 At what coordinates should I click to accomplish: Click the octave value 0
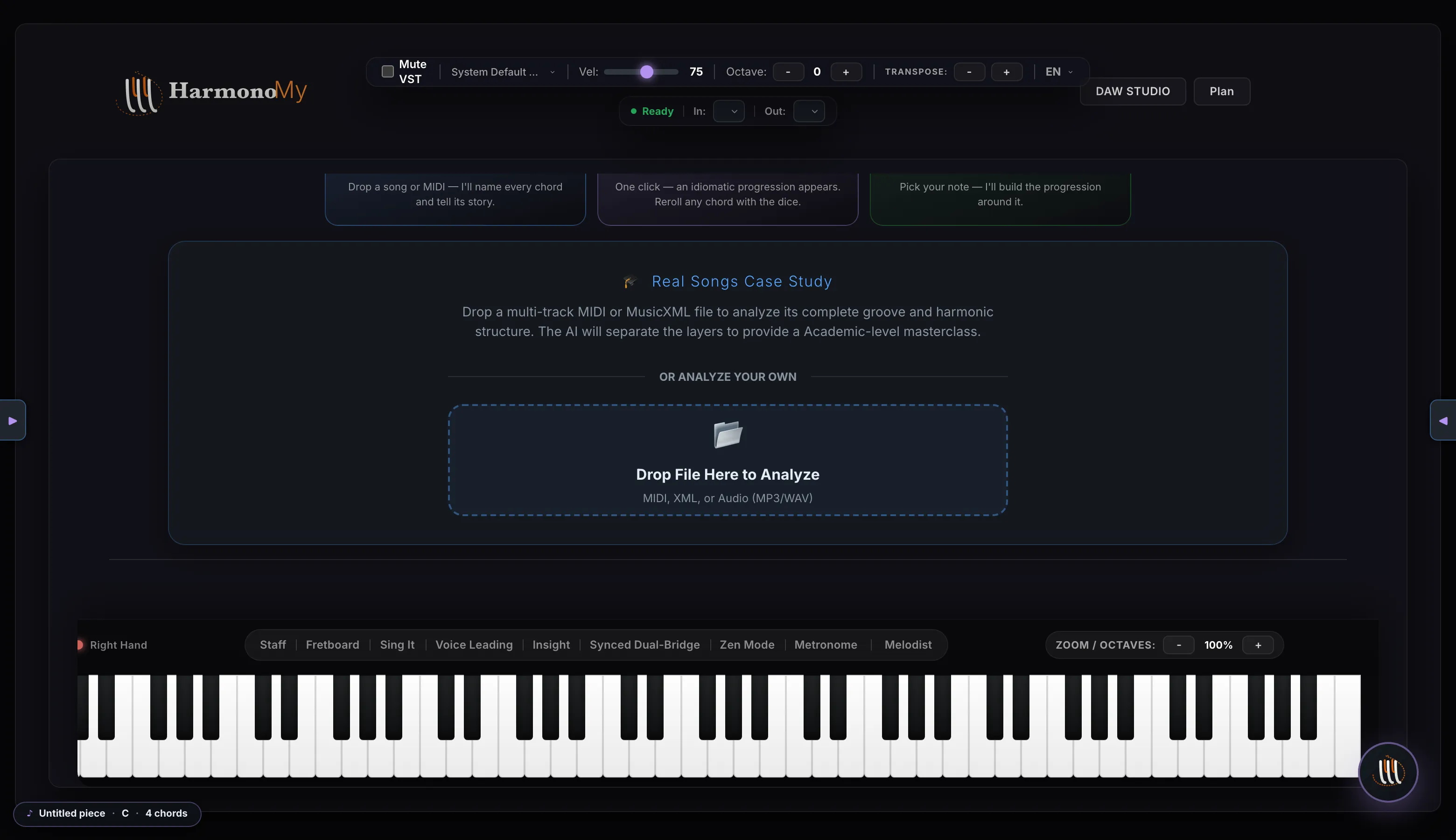[x=817, y=72]
